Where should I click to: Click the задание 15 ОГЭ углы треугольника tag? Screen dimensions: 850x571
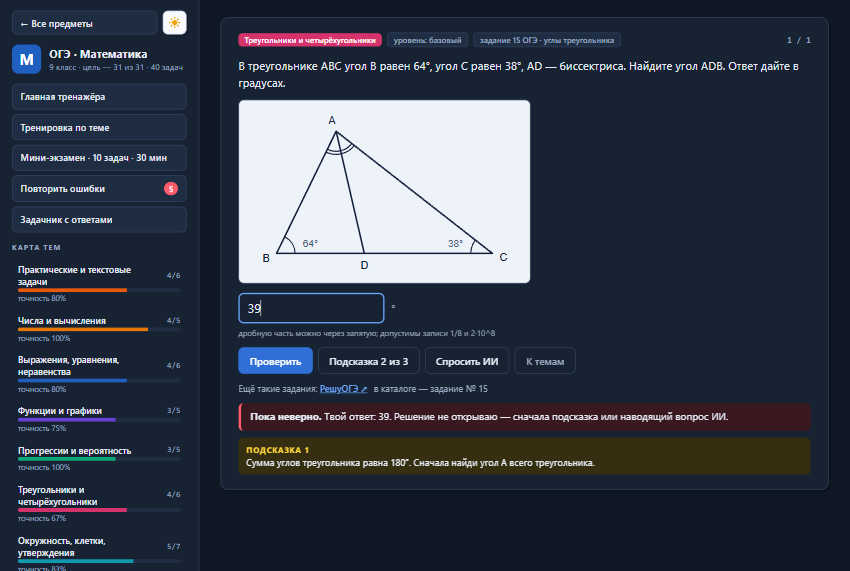click(546, 40)
